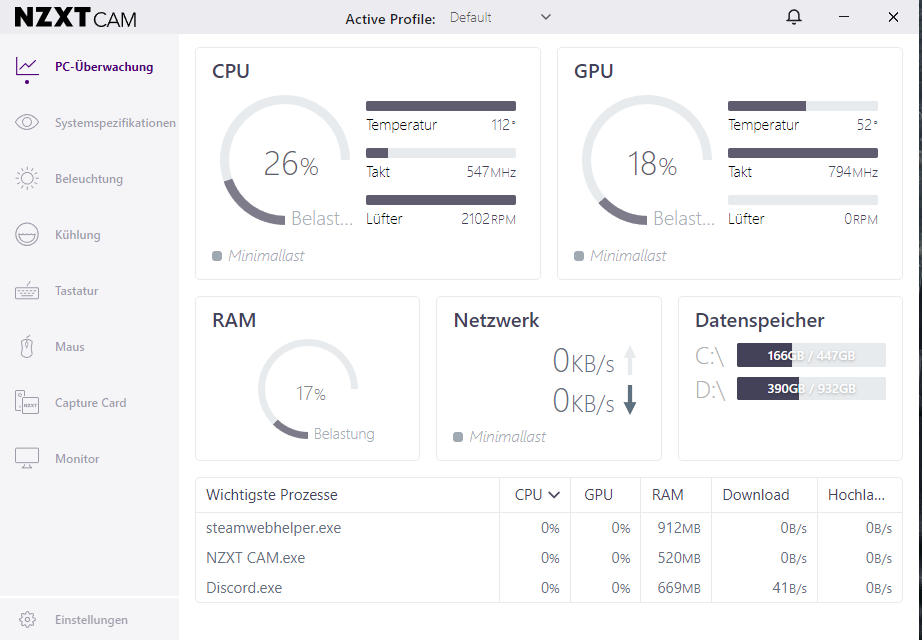922x640 pixels.
Task: Open the Beleuchtung page
Action: tap(89, 178)
